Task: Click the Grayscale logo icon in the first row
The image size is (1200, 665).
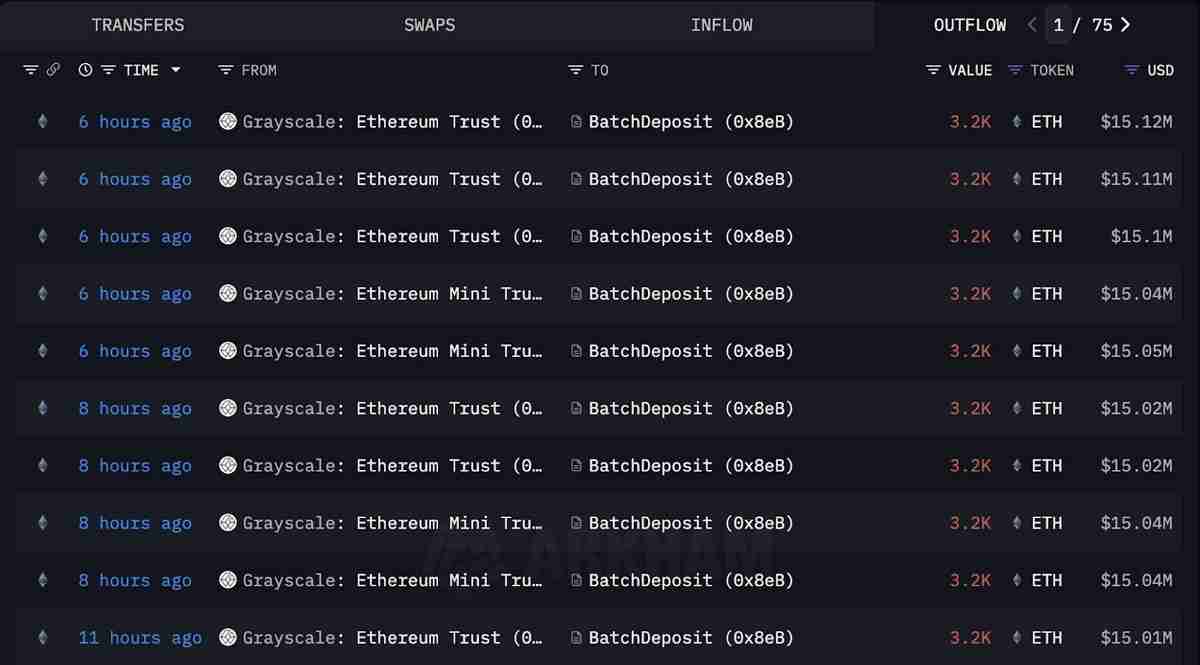Action: (x=227, y=121)
